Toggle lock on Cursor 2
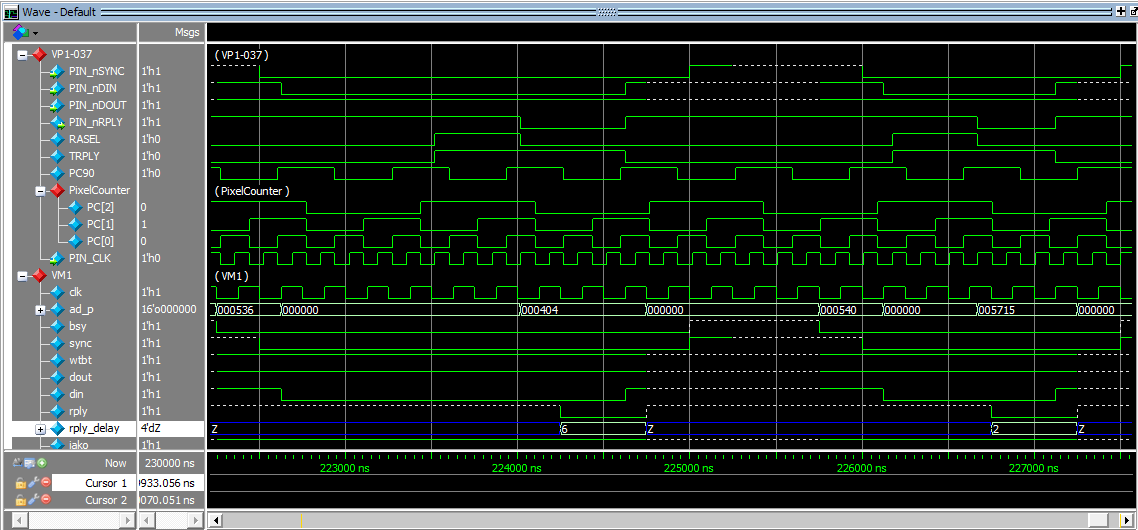This screenshot has width=1138, height=530. click(x=20, y=500)
